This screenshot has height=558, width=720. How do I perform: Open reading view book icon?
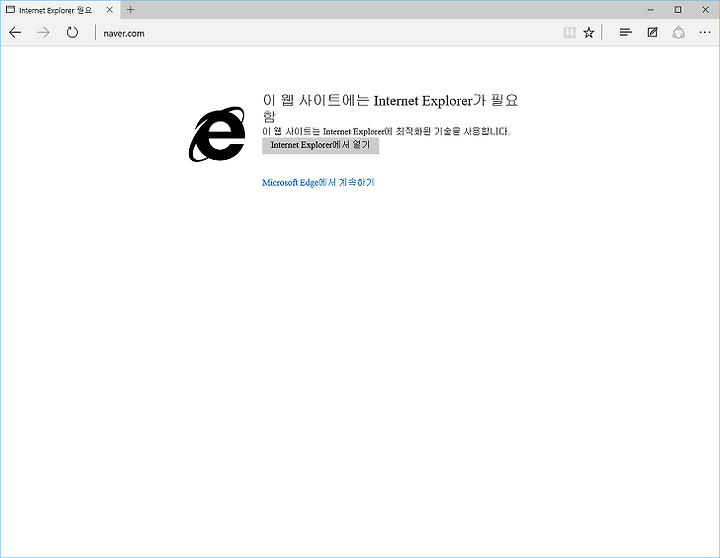(569, 33)
